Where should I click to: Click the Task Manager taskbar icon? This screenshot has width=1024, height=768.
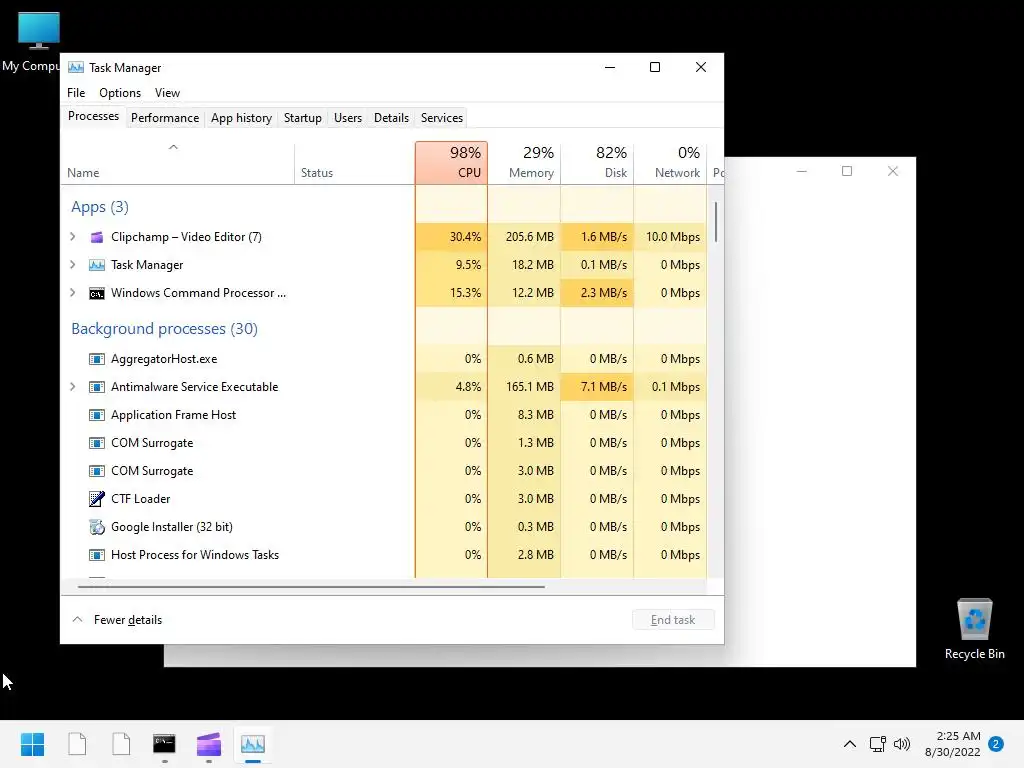(253, 744)
